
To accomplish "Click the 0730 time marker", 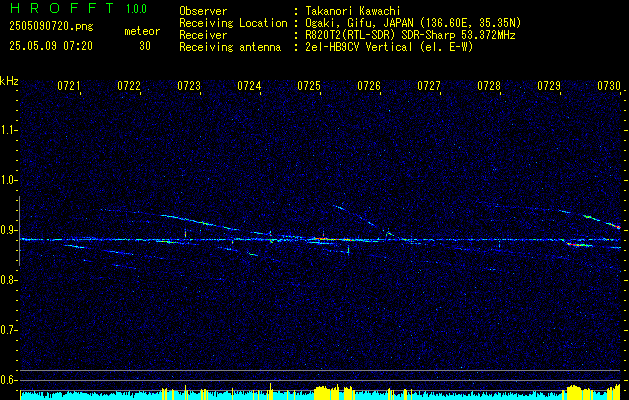I will (609, 85).
